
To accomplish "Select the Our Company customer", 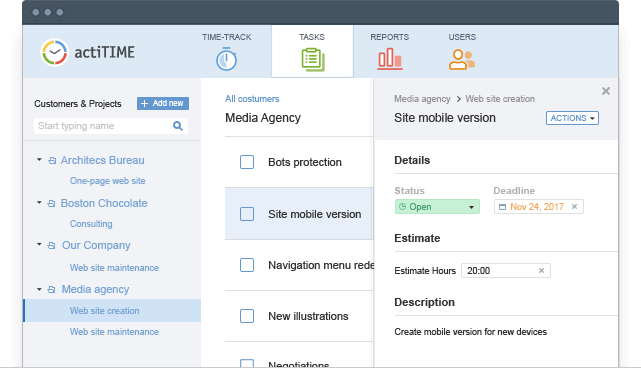I will [96, 245].
